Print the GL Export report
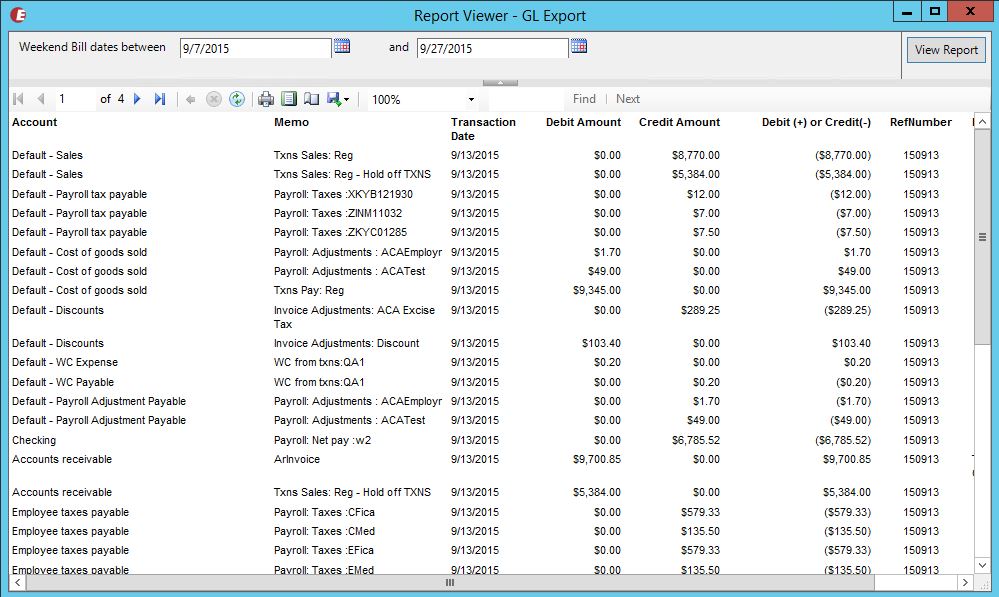The height and width of the screenshot is (597, 999). click(266, 99)
